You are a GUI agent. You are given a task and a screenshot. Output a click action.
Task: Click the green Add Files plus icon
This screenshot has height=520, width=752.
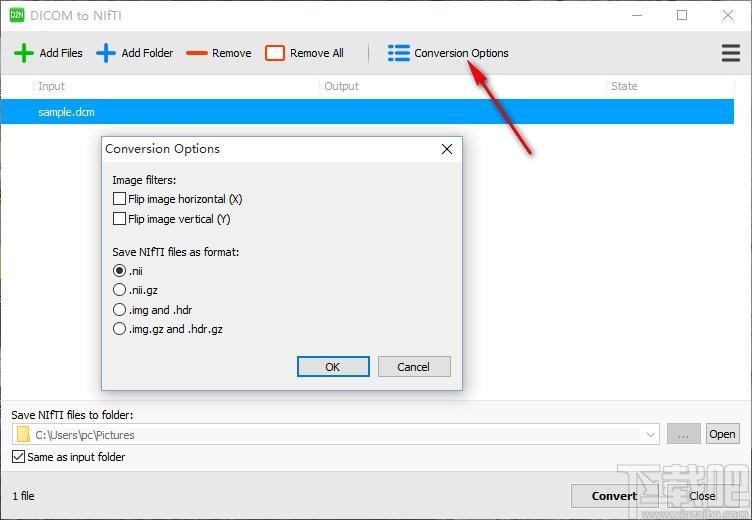coord(24,53)
